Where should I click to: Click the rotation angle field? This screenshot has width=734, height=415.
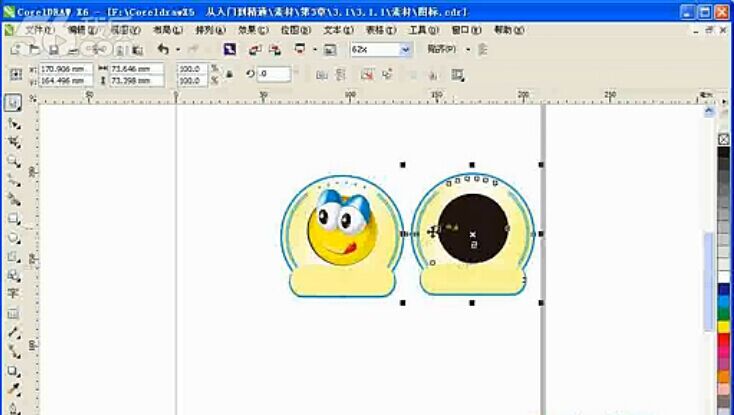pyautogui.click(x=274, y=74)
